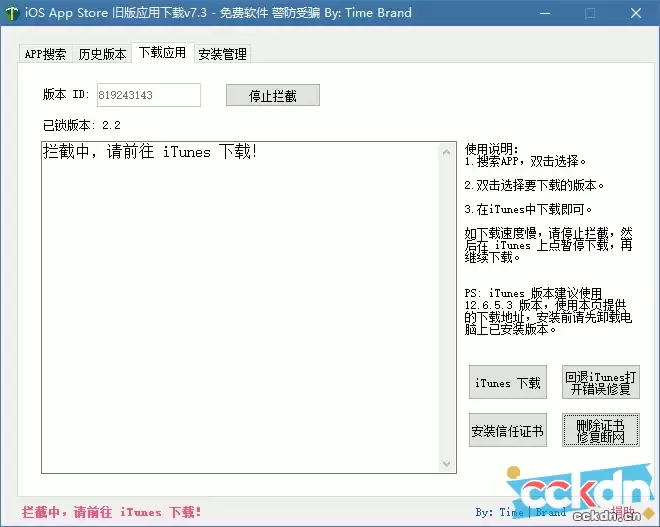
Task: Click the 停止拦截 button
Action: (x=273, y=96)
